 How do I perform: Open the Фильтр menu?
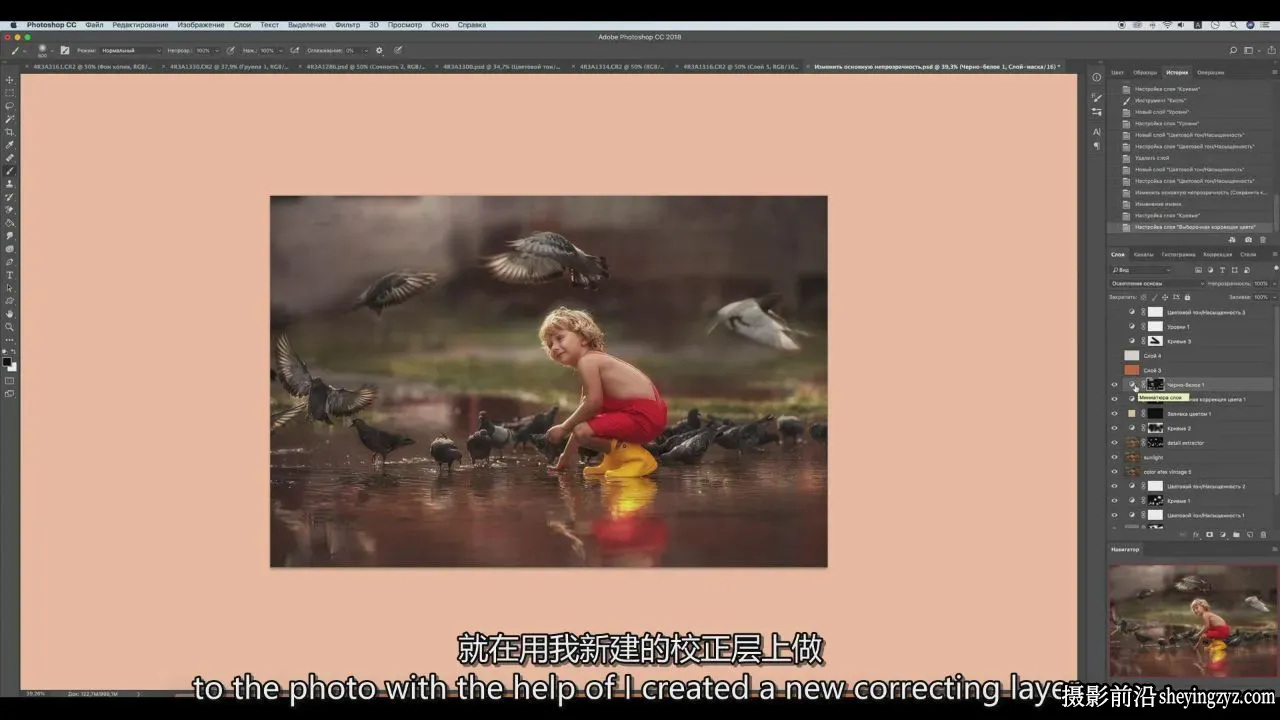click(x=347, y=24)
